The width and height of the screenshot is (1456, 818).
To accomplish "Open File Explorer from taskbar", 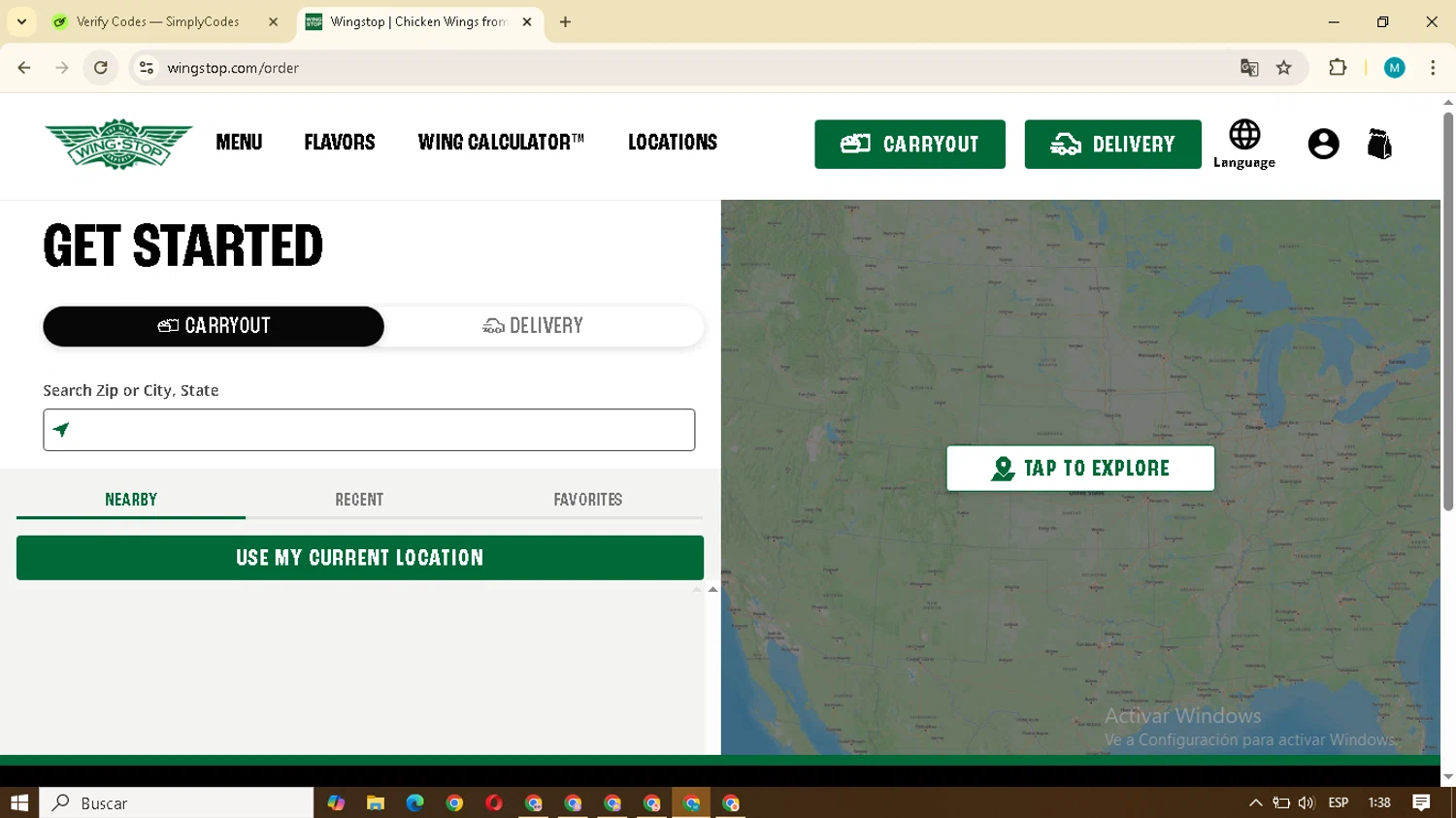I will [376, 802].
